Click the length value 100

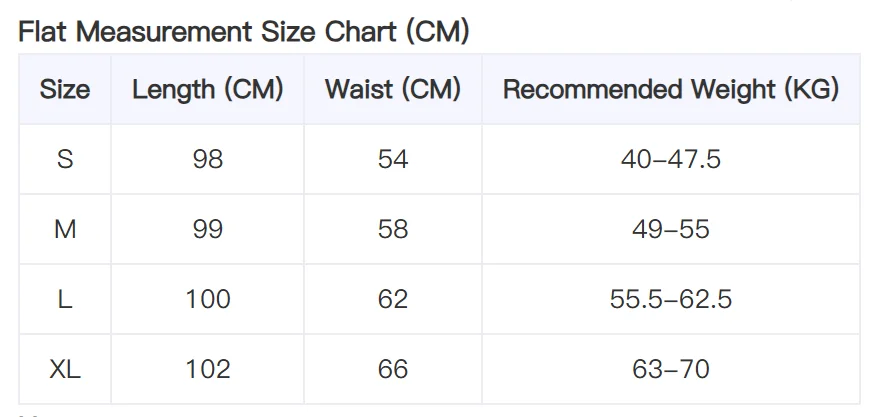208,299
